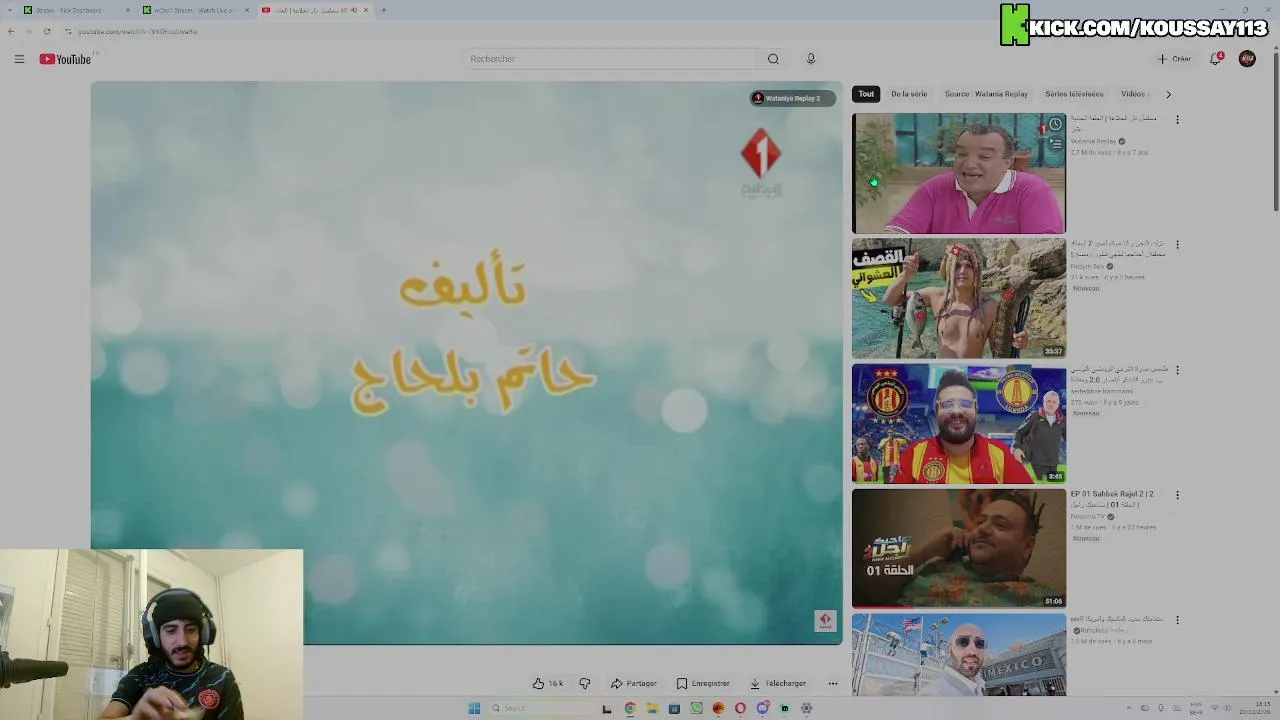Open the EP 01 Sahbek Rajel 2 title
The width and height of the screenshot is (1280, 720).
(x=1113, y=499)
